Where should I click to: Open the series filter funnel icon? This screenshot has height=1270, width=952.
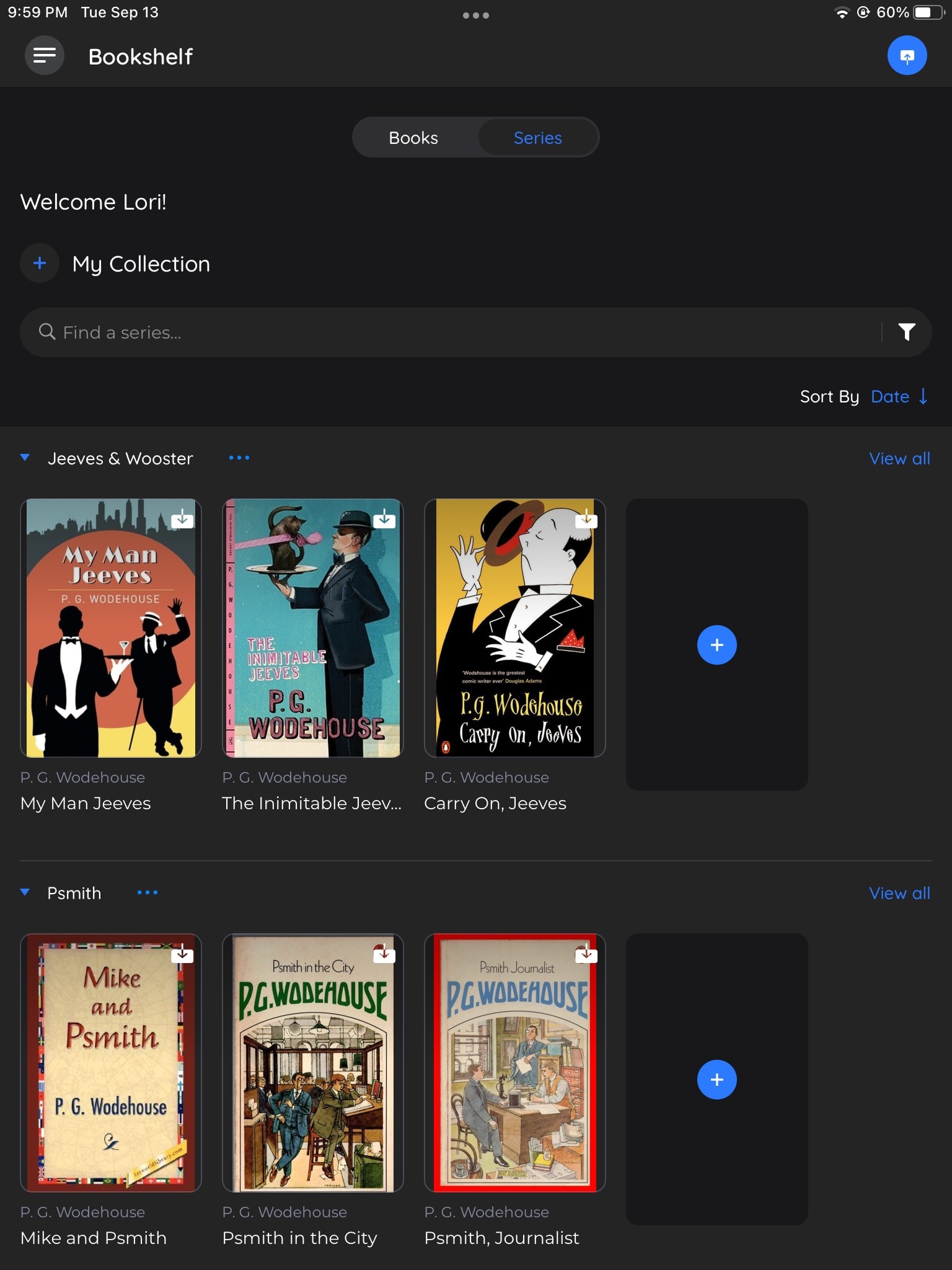coord(907,332)
